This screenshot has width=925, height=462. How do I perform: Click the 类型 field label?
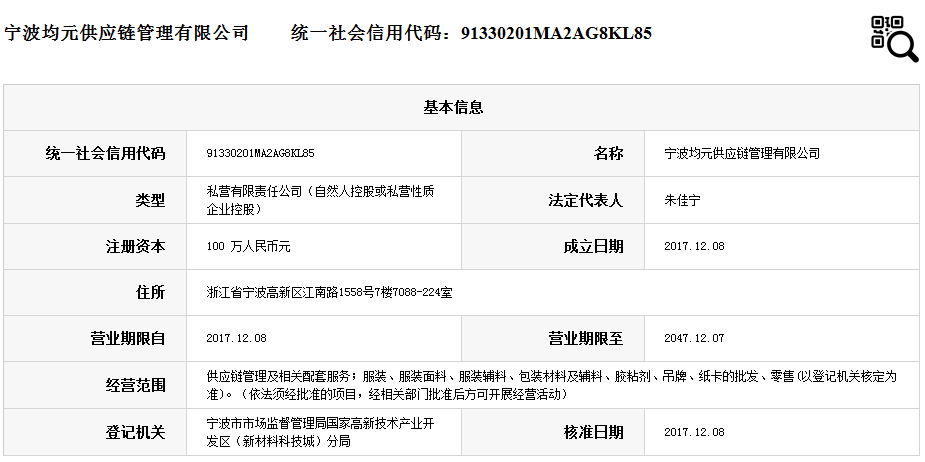[150, 200]
